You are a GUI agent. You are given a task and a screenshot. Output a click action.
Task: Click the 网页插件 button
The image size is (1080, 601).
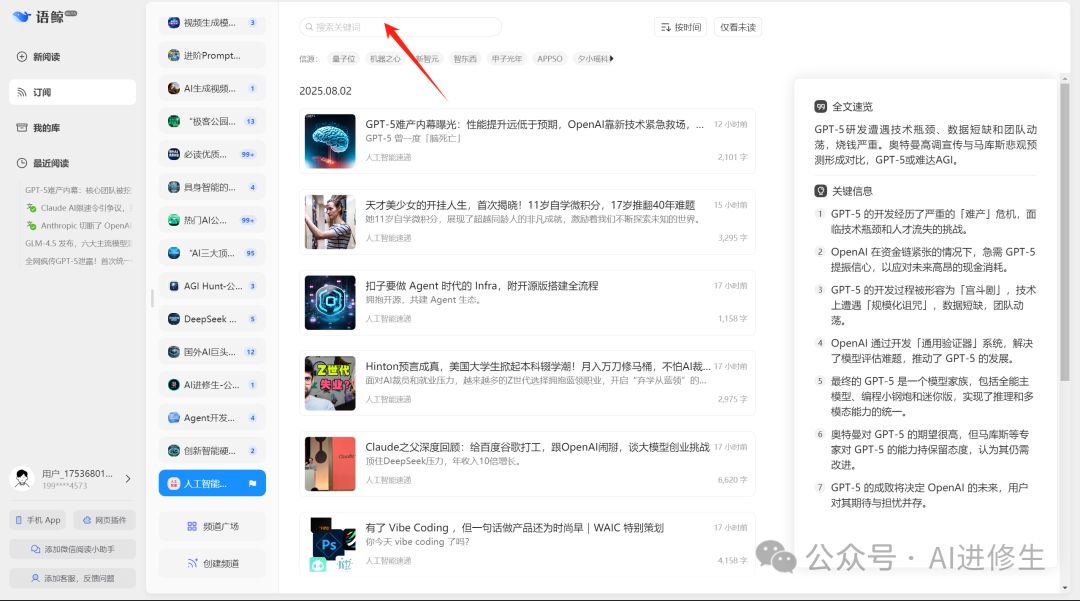point(105,520)
